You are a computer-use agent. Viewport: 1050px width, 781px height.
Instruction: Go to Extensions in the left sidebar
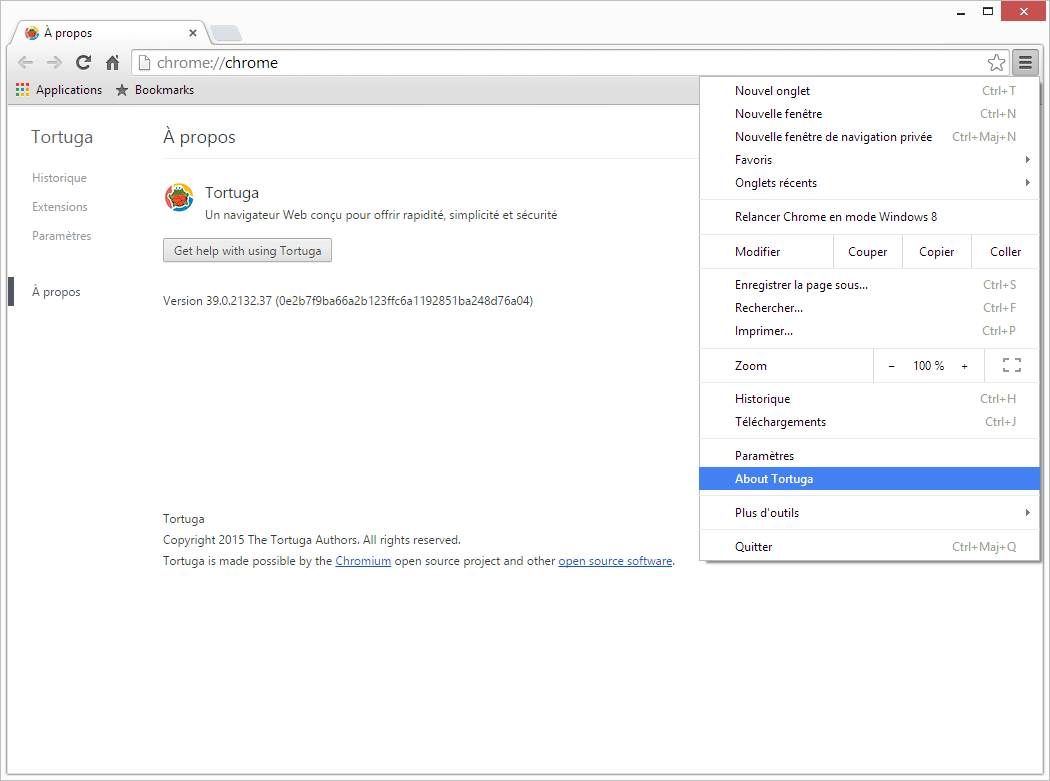click(60, 207)
